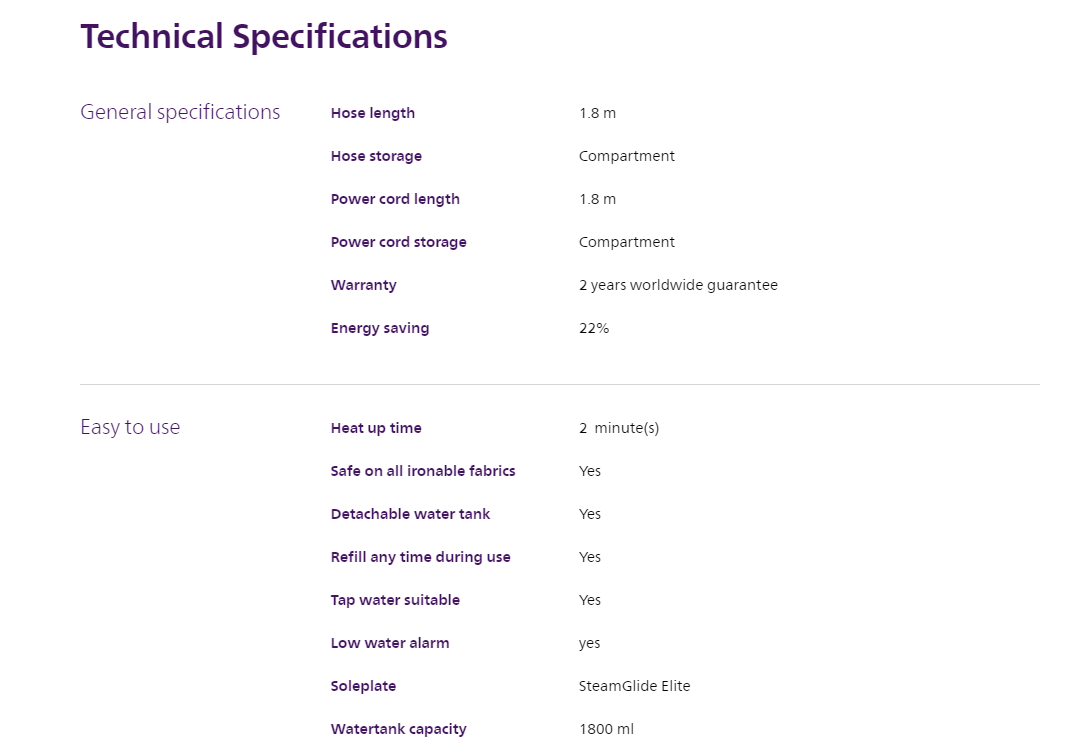This screenshot has width=1088, height=748.
Task: Select the Tap water suitable label
Action: pyautogui.click(x=395, y=600)
